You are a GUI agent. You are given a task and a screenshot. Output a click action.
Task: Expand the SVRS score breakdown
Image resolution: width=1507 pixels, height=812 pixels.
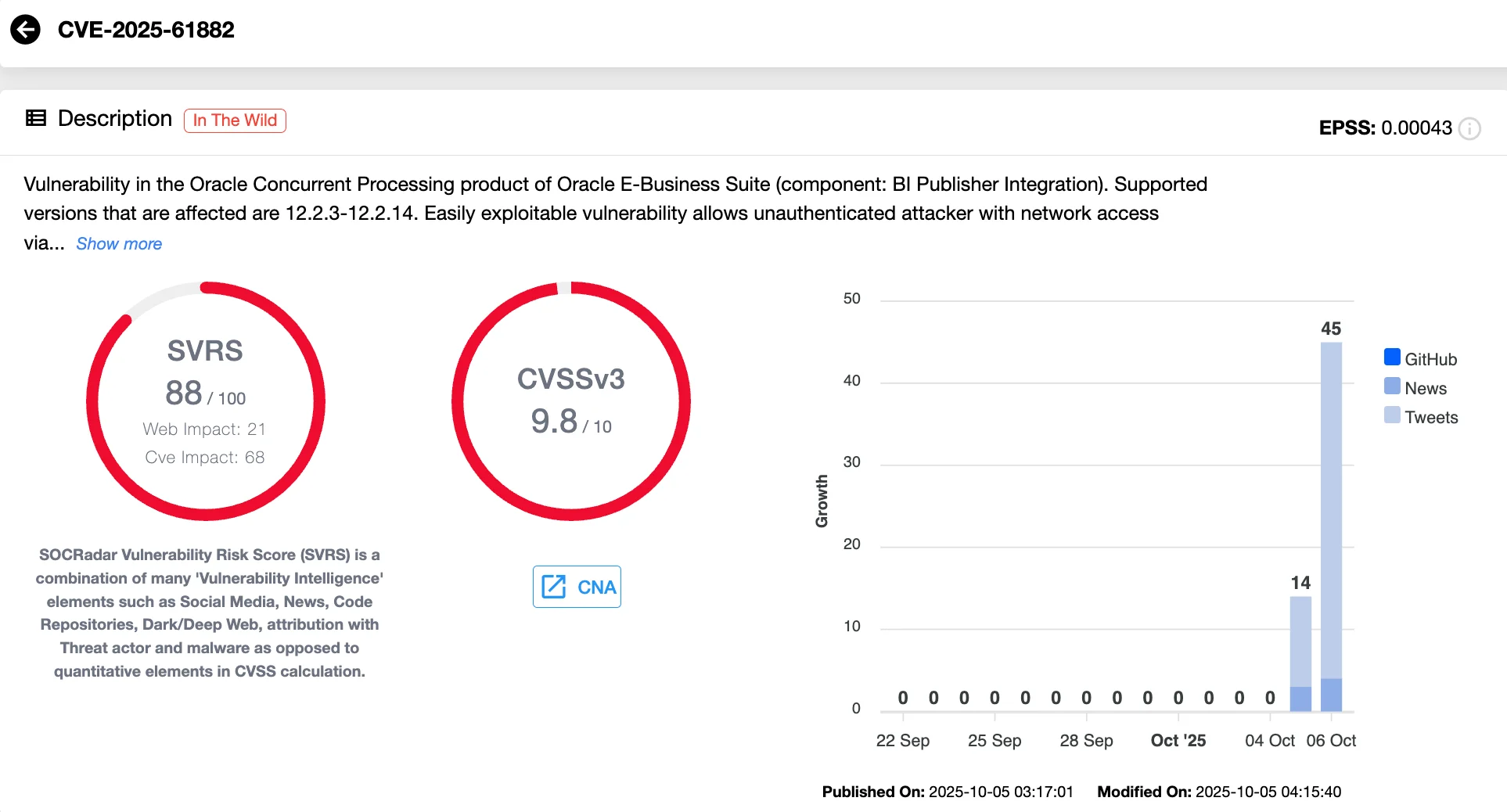(205, 393)
